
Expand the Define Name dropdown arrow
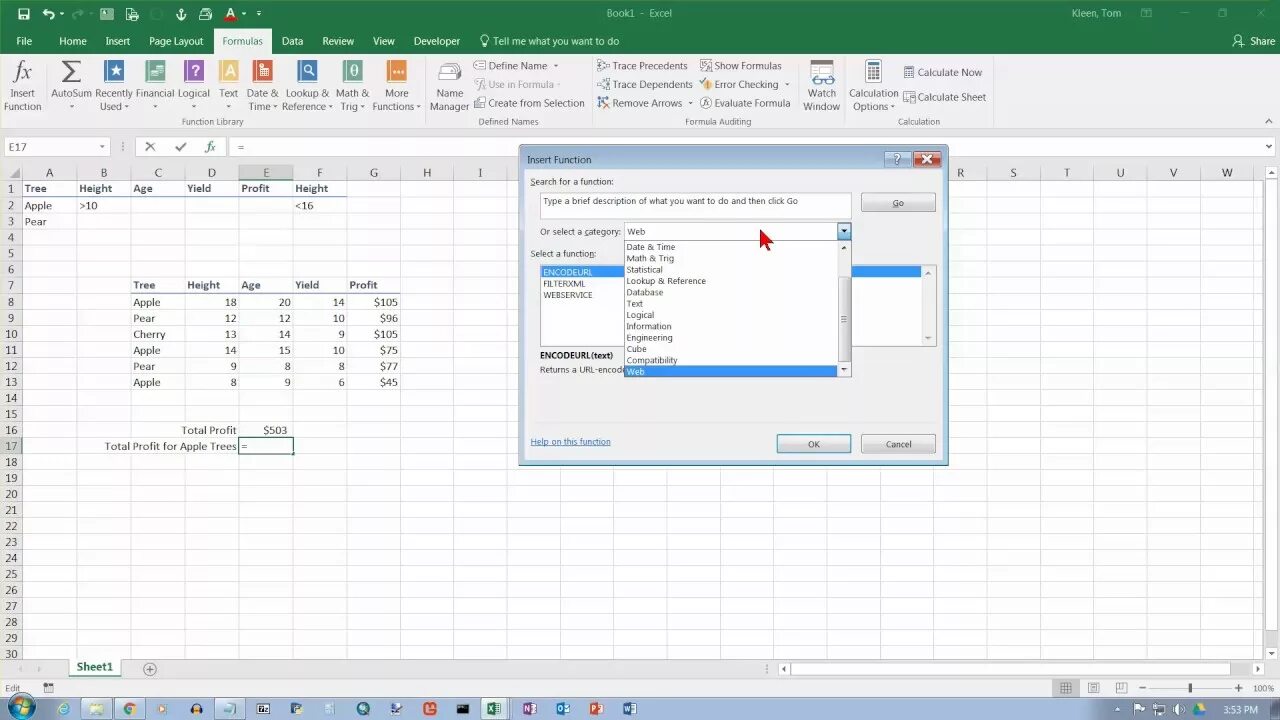click(556, 66)
